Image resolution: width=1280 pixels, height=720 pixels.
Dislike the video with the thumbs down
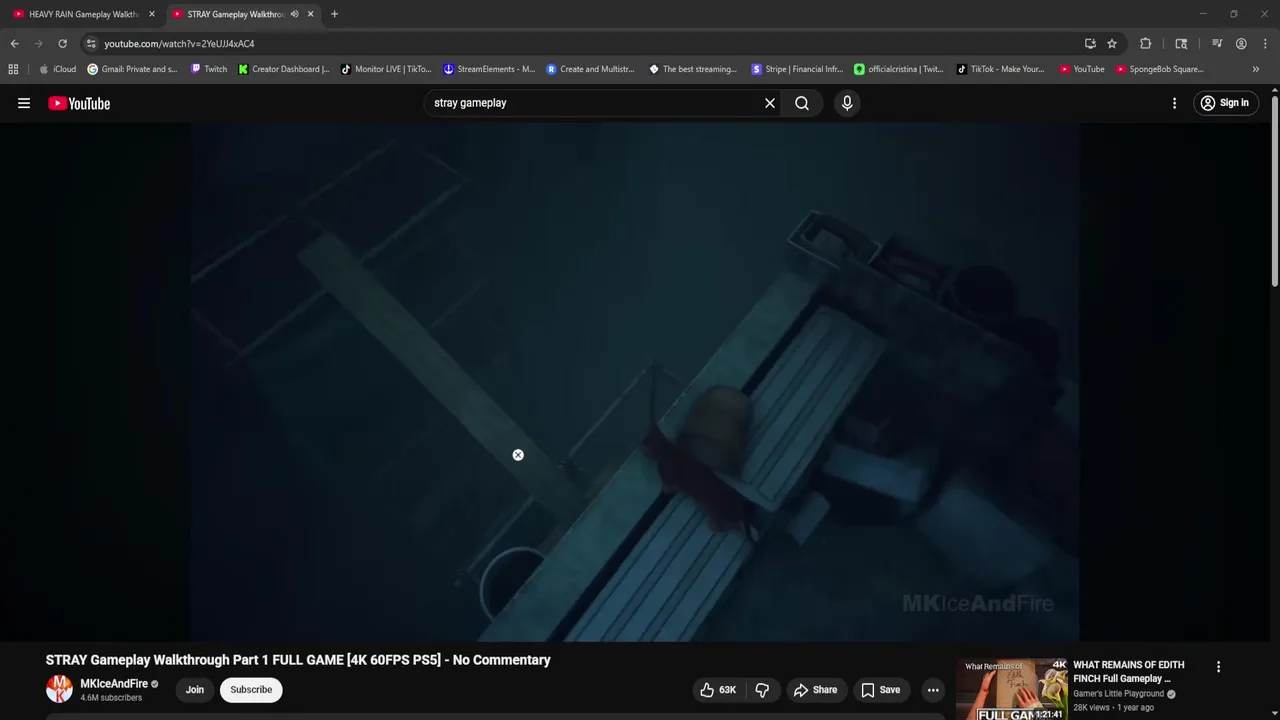coord(762,690)
